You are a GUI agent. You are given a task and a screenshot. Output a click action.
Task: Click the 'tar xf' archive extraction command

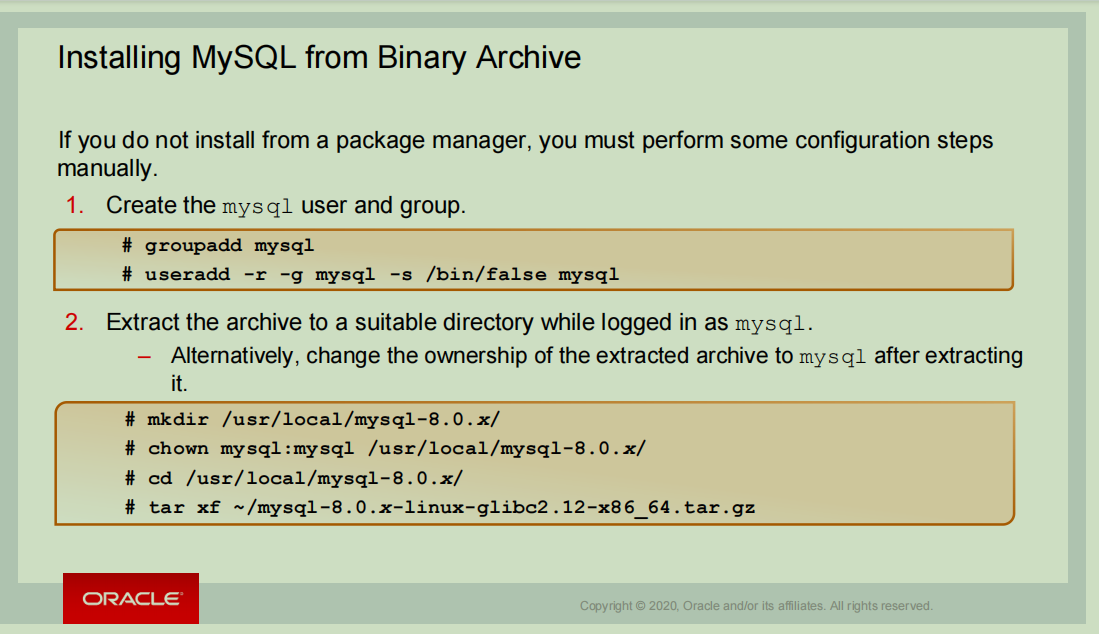coord(440,507)
